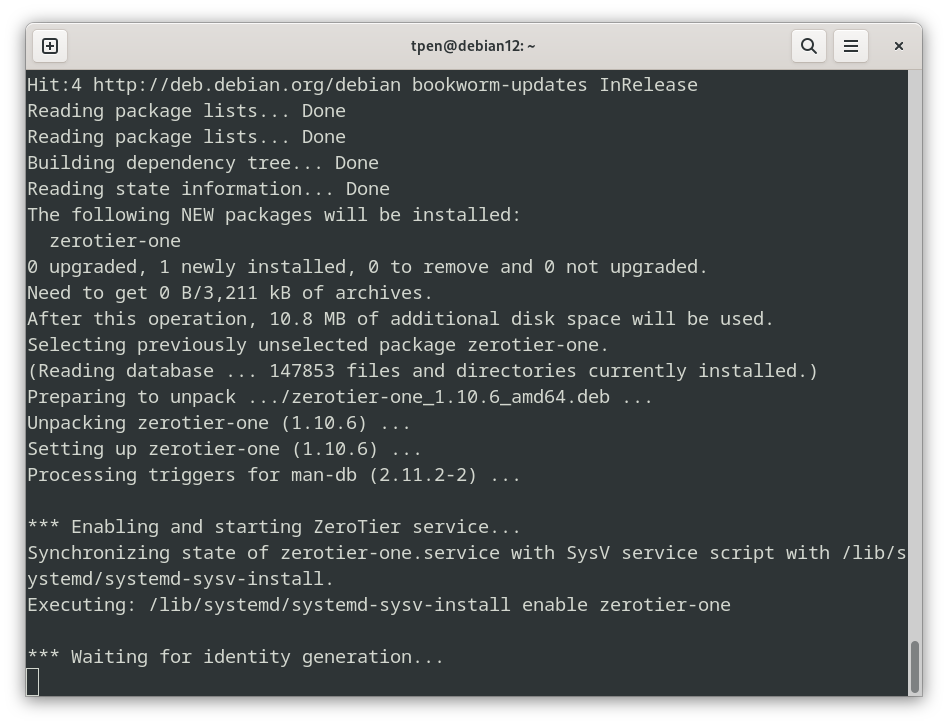948x725 pixels.
Task: Close the terminal window
Action: tap(898, 46)
